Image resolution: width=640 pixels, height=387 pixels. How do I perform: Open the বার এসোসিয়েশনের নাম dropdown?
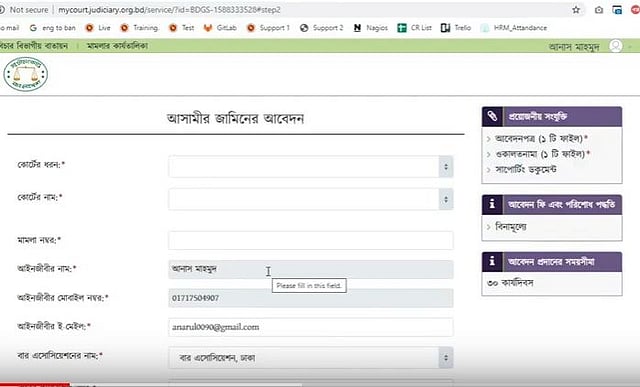coord(311,358)
